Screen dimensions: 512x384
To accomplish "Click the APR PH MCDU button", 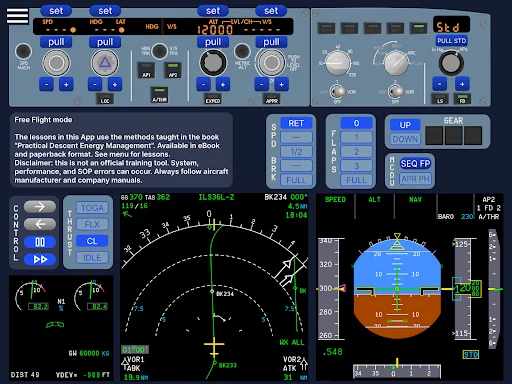I will point(415,179).
